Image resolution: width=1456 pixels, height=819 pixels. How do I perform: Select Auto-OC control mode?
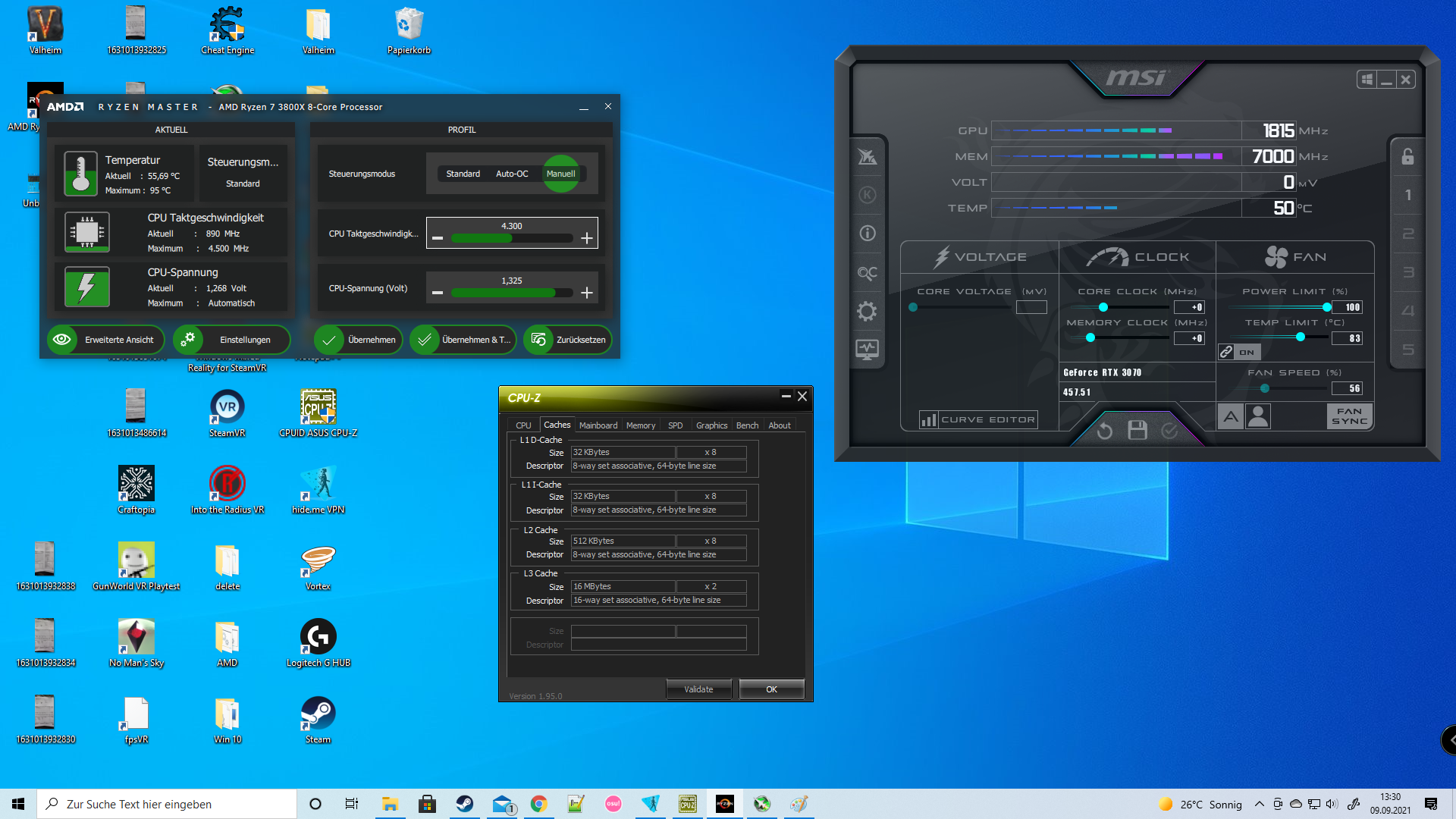(x=512, y=174)
